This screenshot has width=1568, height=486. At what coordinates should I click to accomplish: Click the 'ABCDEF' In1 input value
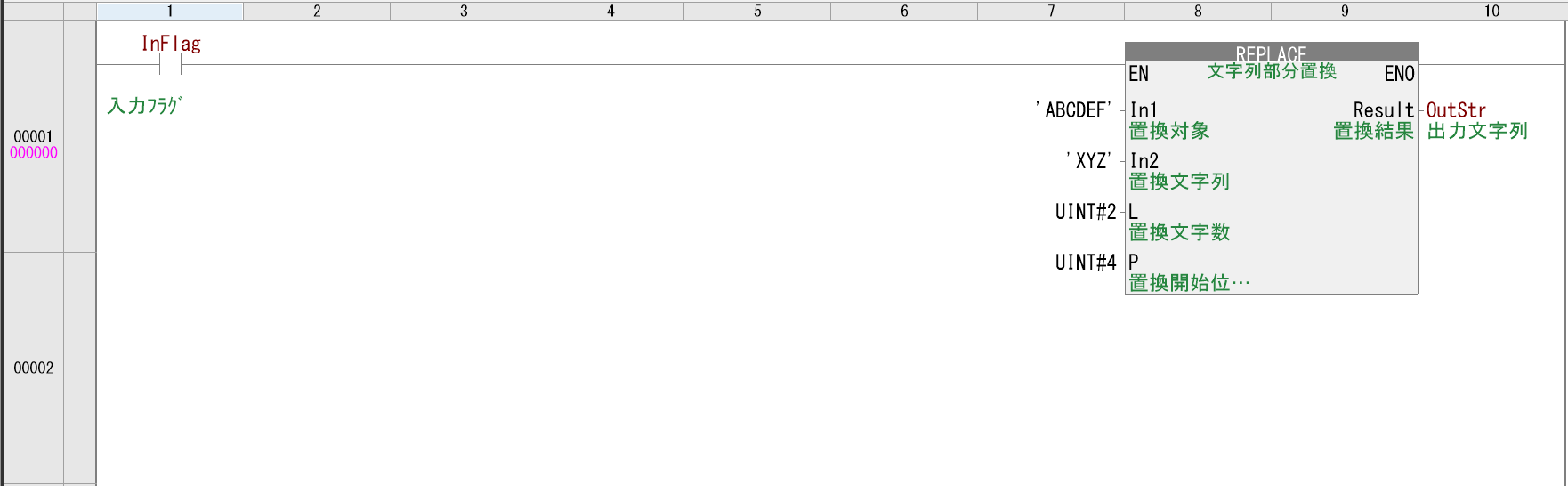(1075, 110)
